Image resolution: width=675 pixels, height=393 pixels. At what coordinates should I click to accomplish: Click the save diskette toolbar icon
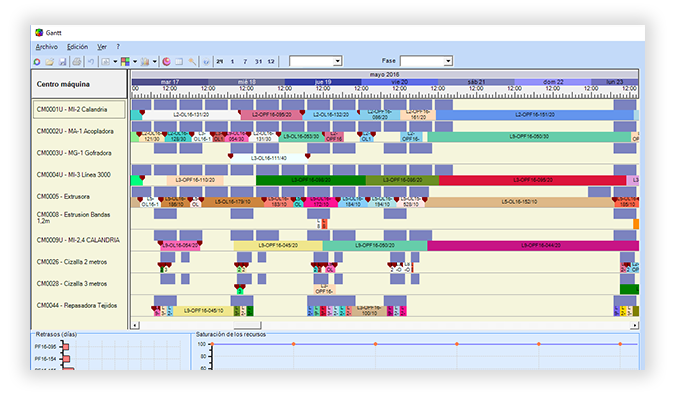point(63,62)
